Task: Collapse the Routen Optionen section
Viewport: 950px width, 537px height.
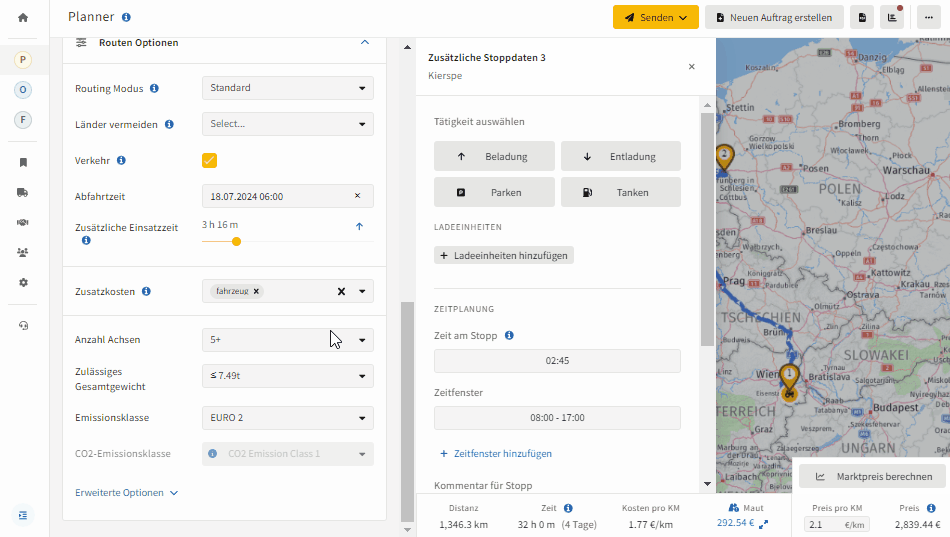Action: (x=365, y=42)
